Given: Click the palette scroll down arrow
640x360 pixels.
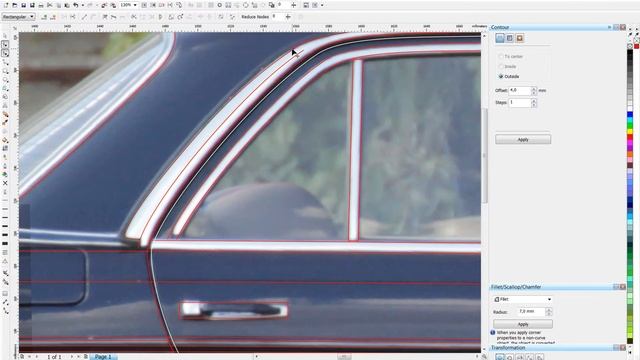Looking at the screenshot, I should pyautogui.click(x=630, y=347).
